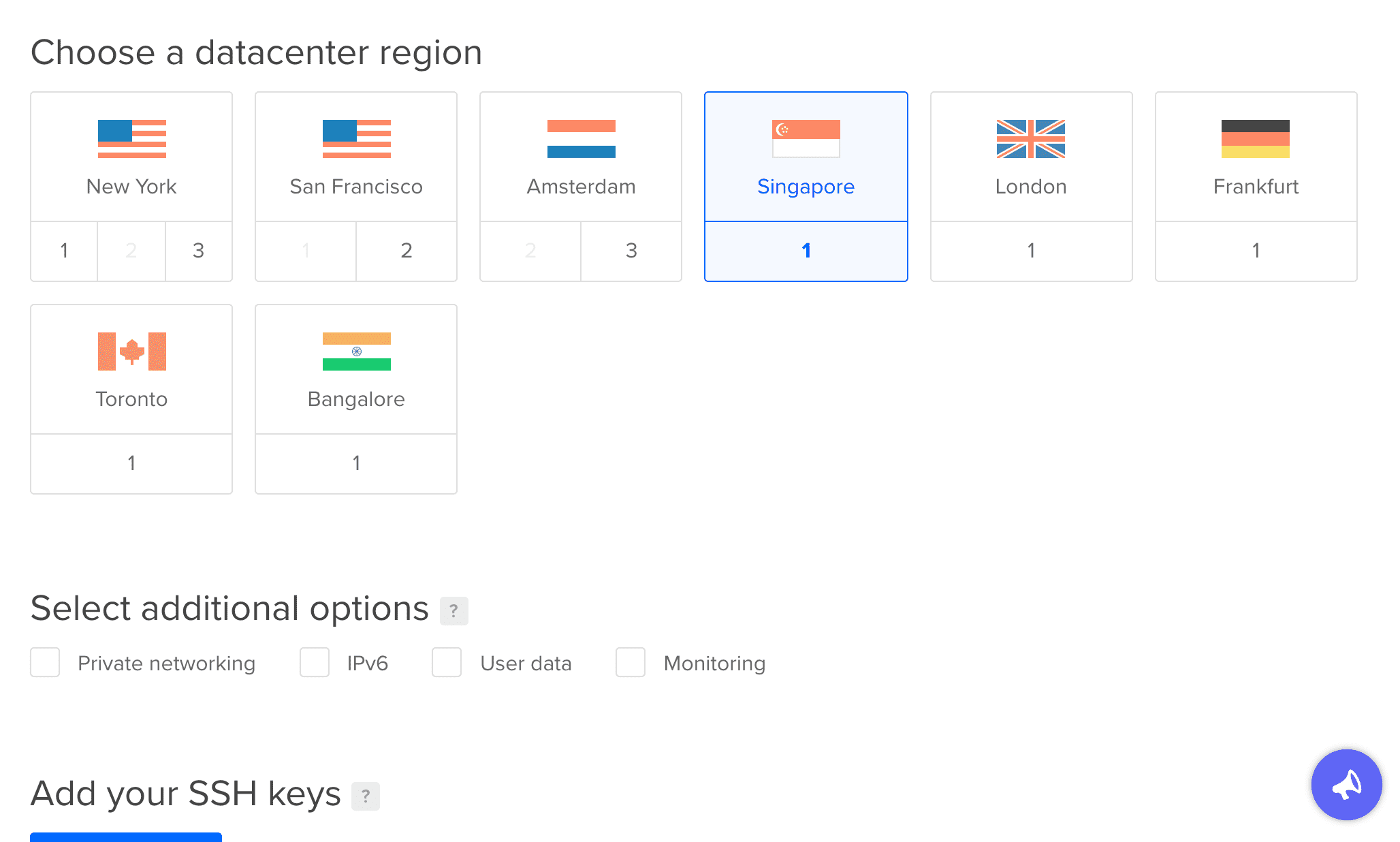Image resolution: width=1400 pixels, height=842 pixels.
Task: Select the London datacenter 1 button
Action: point(1031,251)
